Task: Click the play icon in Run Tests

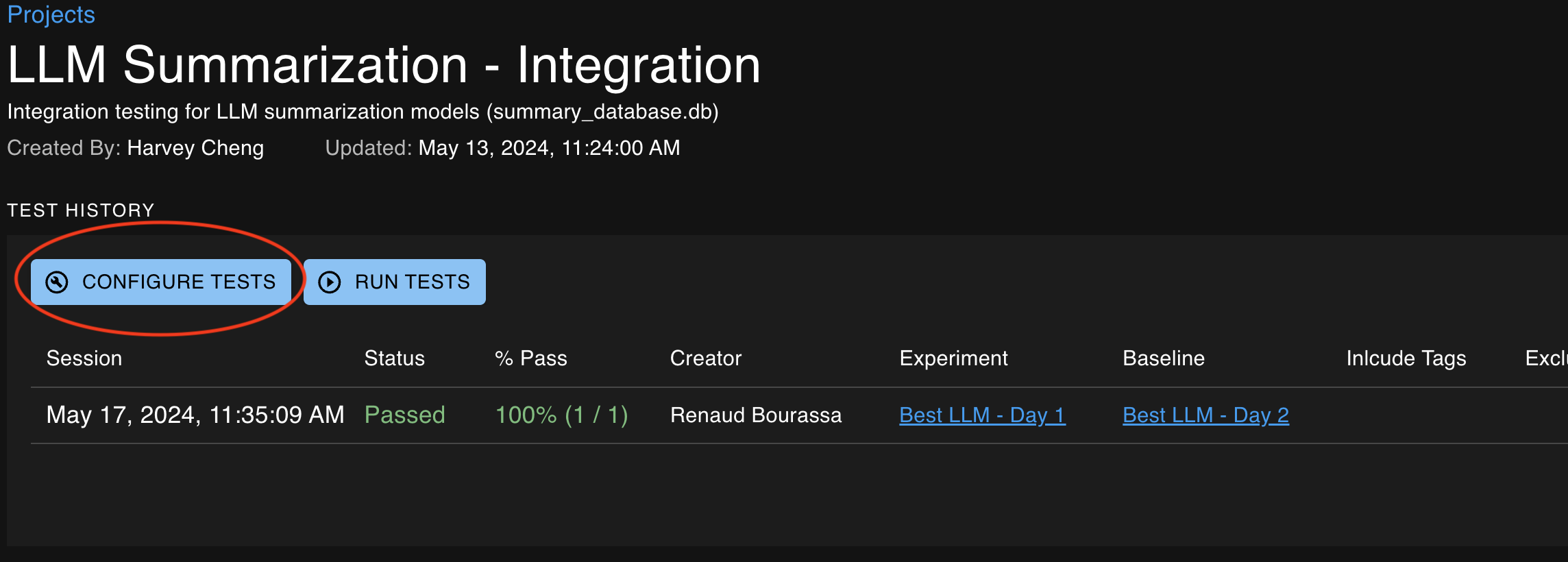Action: click(x=330, y=282)
